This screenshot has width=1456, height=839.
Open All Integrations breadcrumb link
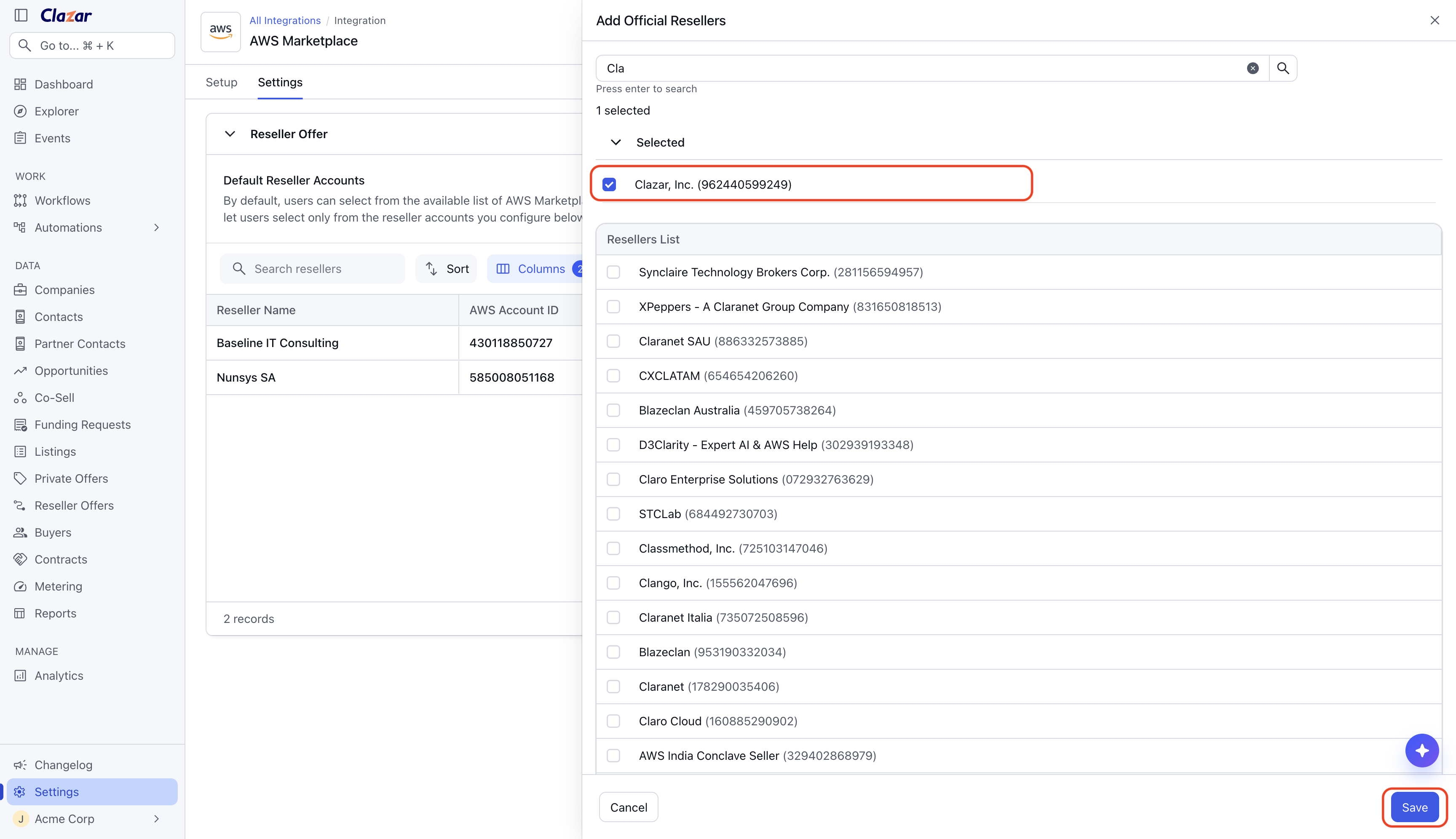(285, 21)
